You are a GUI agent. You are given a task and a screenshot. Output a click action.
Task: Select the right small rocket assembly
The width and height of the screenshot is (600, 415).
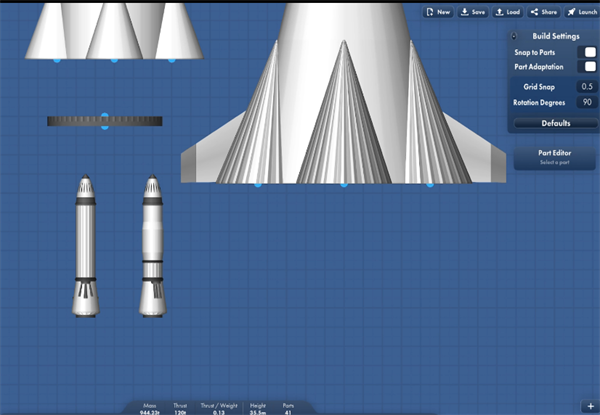point(152,247)
